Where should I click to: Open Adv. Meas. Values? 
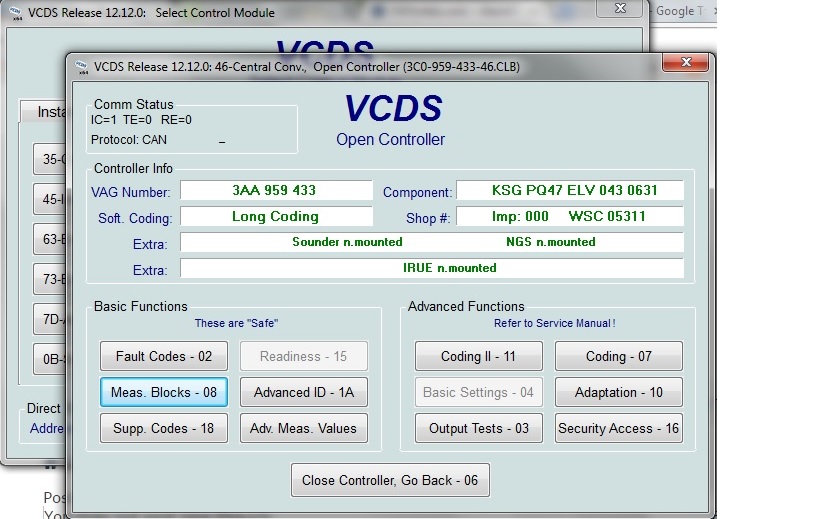pyautogui.click(x=304, y=428)
